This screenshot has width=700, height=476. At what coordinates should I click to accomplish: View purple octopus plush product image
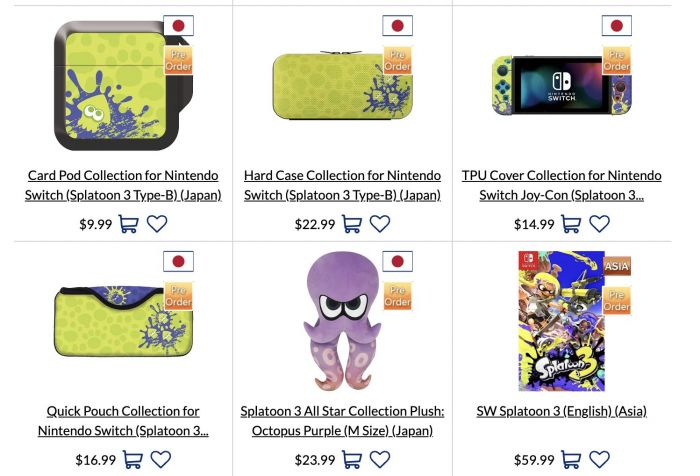click(342, 321)
